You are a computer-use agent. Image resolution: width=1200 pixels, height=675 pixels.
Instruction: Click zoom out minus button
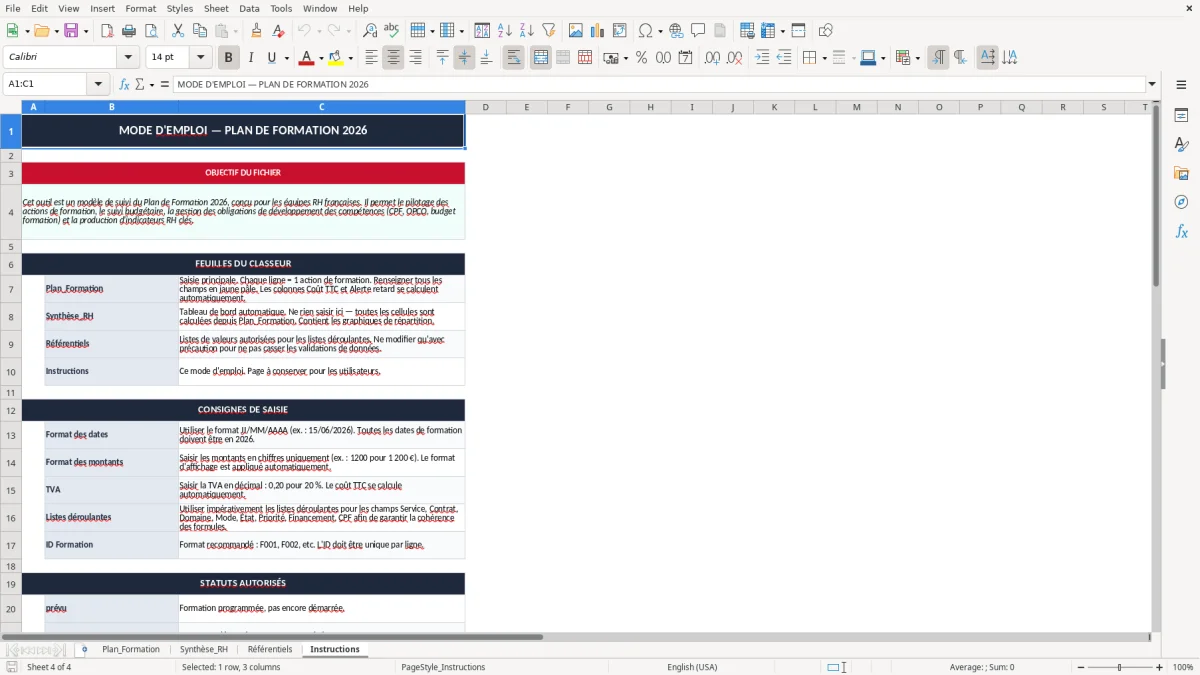pyautogui.click(x=1081, y=667)
